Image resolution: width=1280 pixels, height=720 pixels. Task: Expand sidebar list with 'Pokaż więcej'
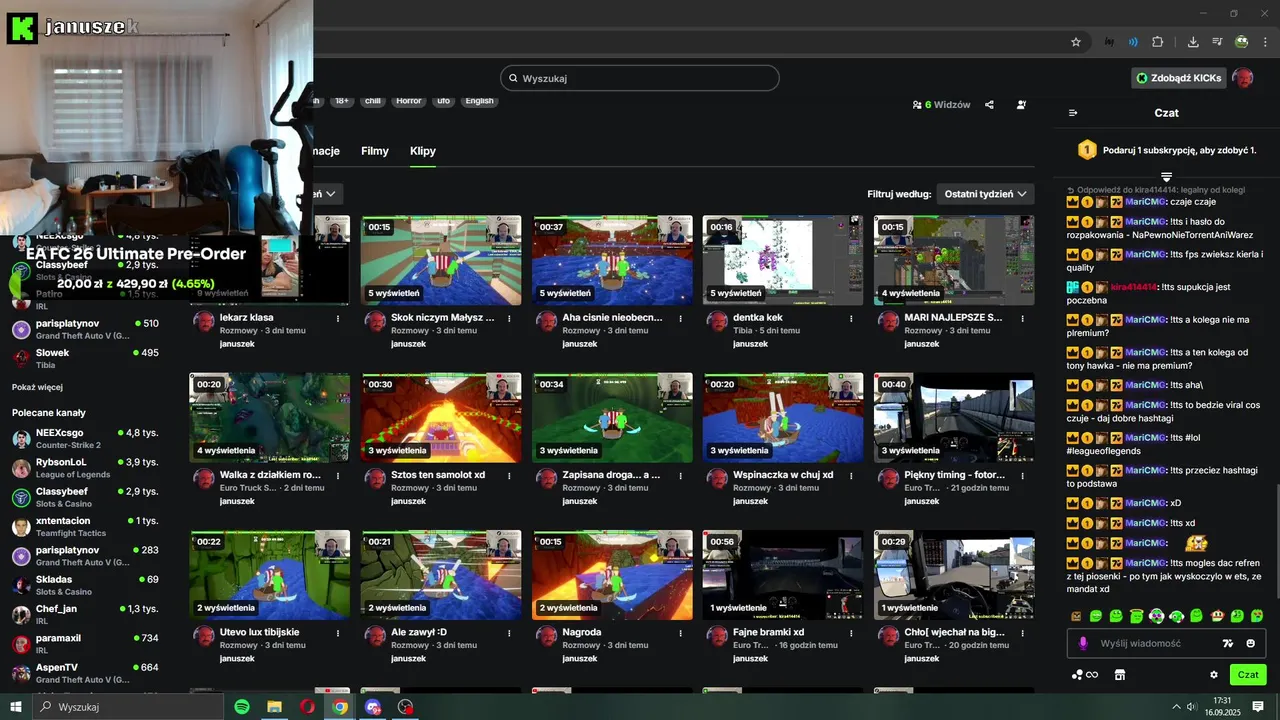click(x=37, y=387)
